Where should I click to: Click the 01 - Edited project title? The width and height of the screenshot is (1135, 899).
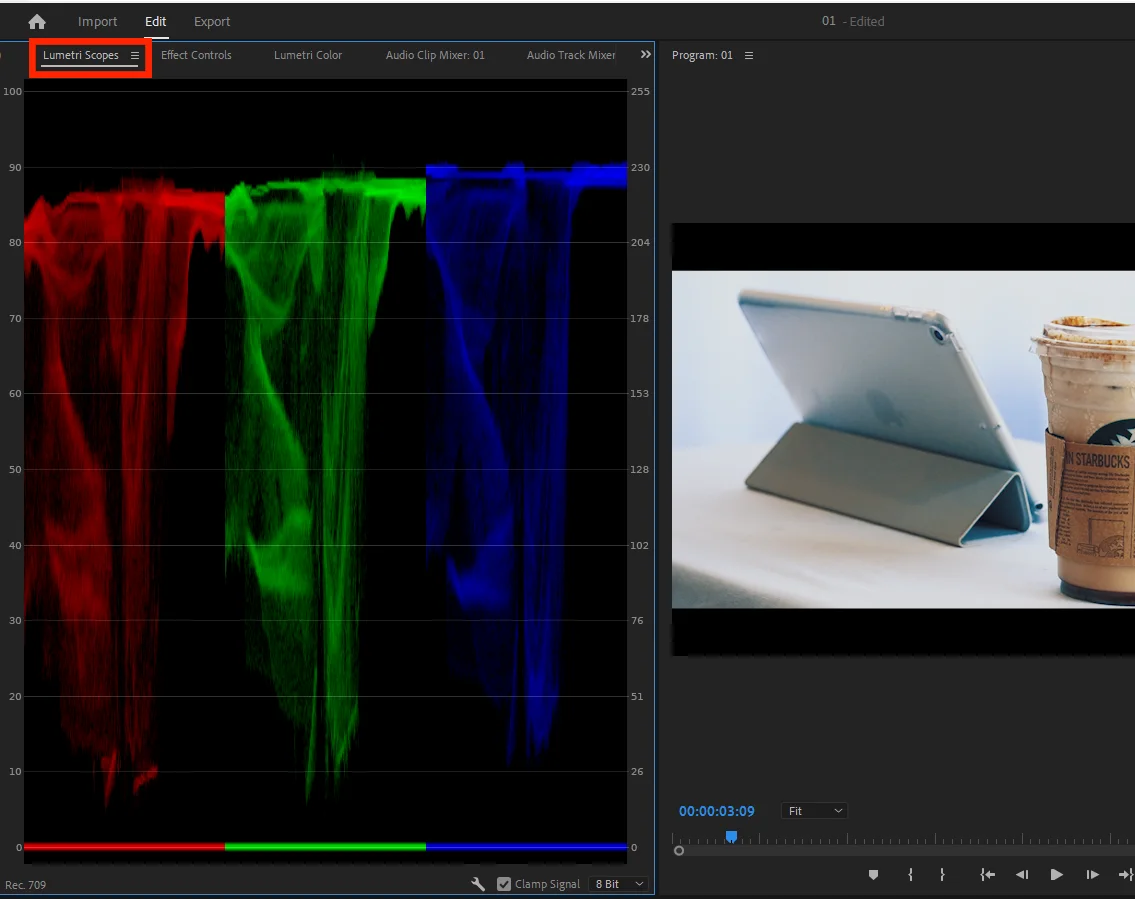(853, 22)
